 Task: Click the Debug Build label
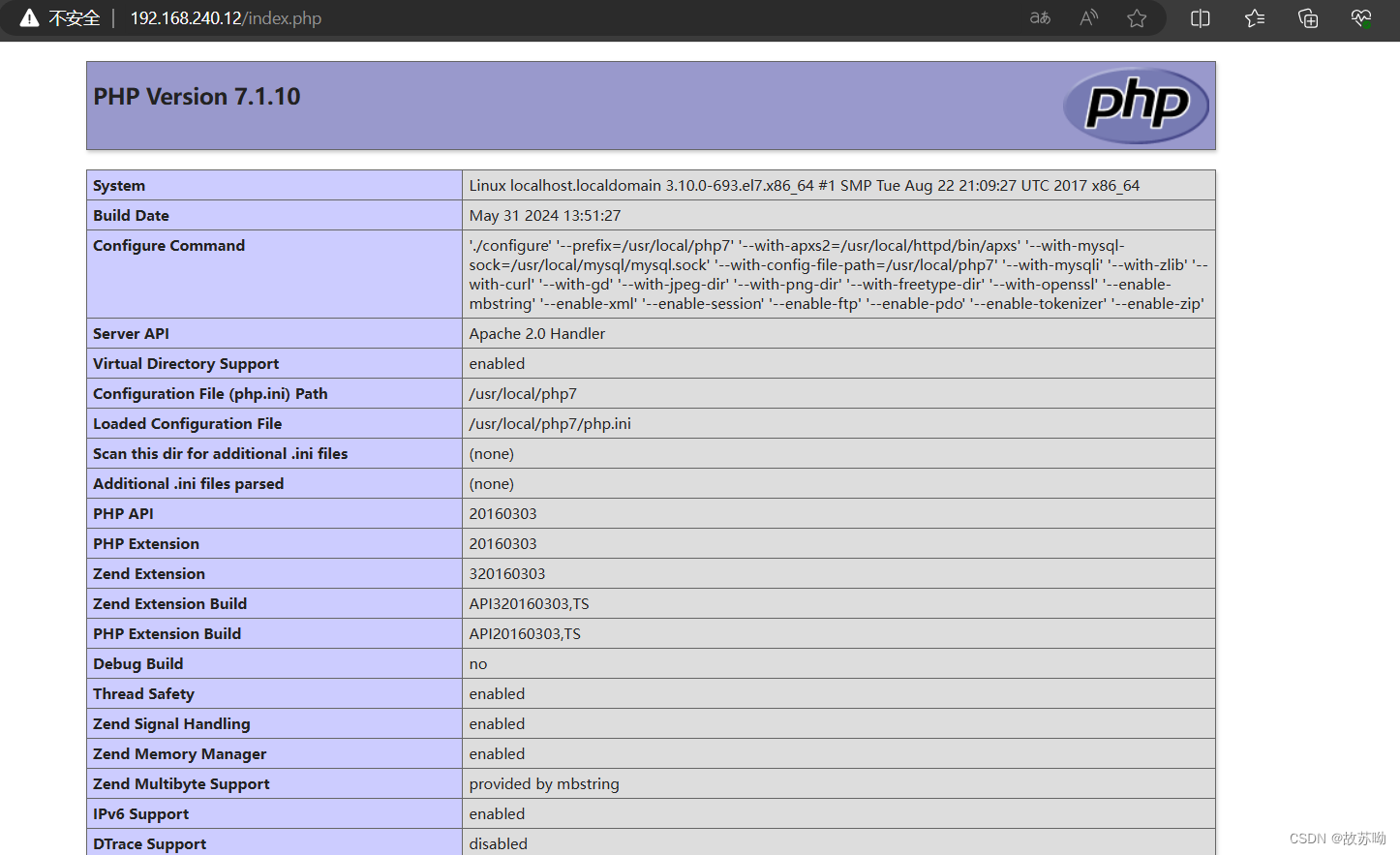[x=137, y=664]
